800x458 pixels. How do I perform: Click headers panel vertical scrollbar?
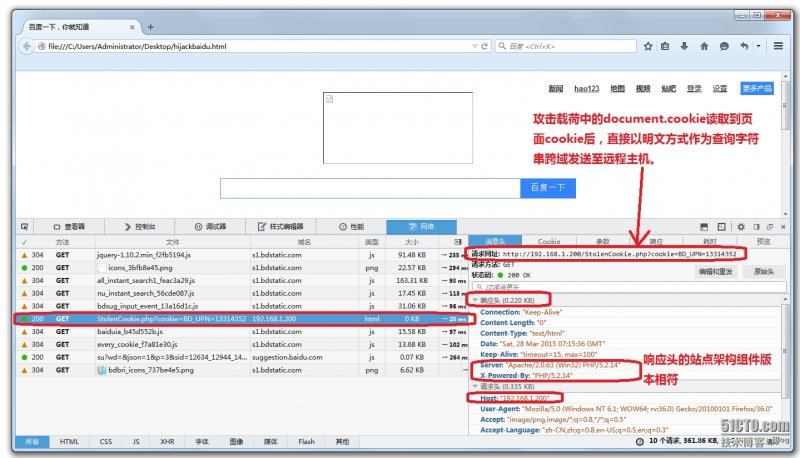785,352
